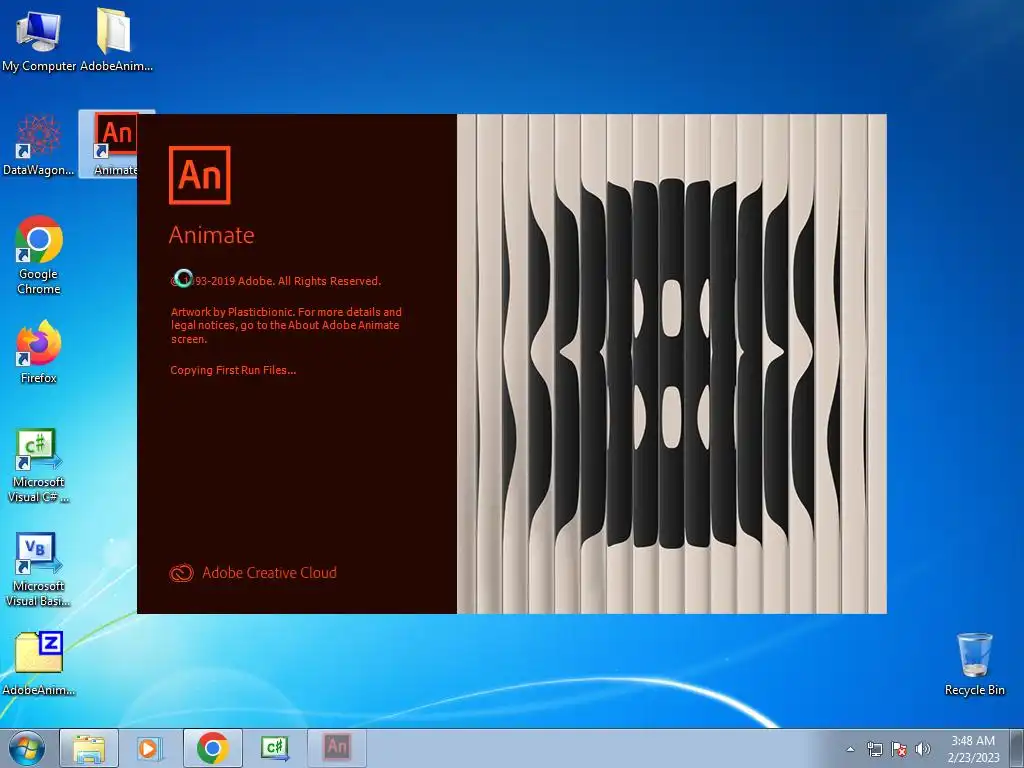The height and width of the screenshot is (768, 1024).
Task: Click the Artwork by Plasticbionic text
Action: [286, 325]
